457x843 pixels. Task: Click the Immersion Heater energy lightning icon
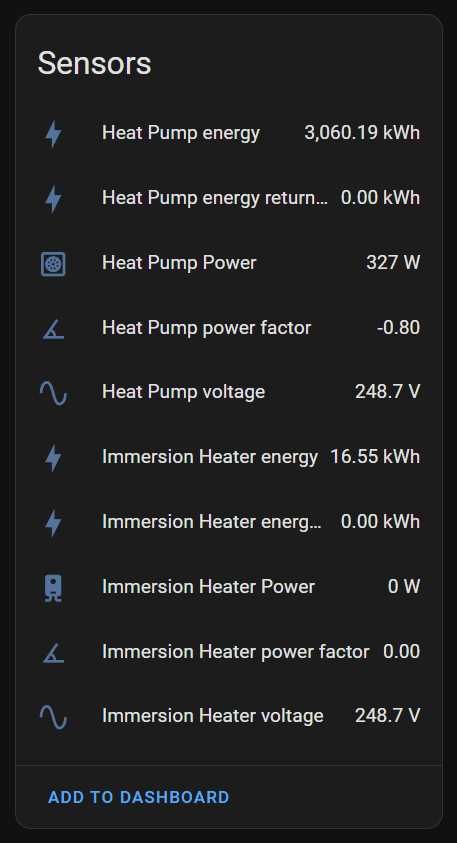pyautogui.click(x=53, y=458)
